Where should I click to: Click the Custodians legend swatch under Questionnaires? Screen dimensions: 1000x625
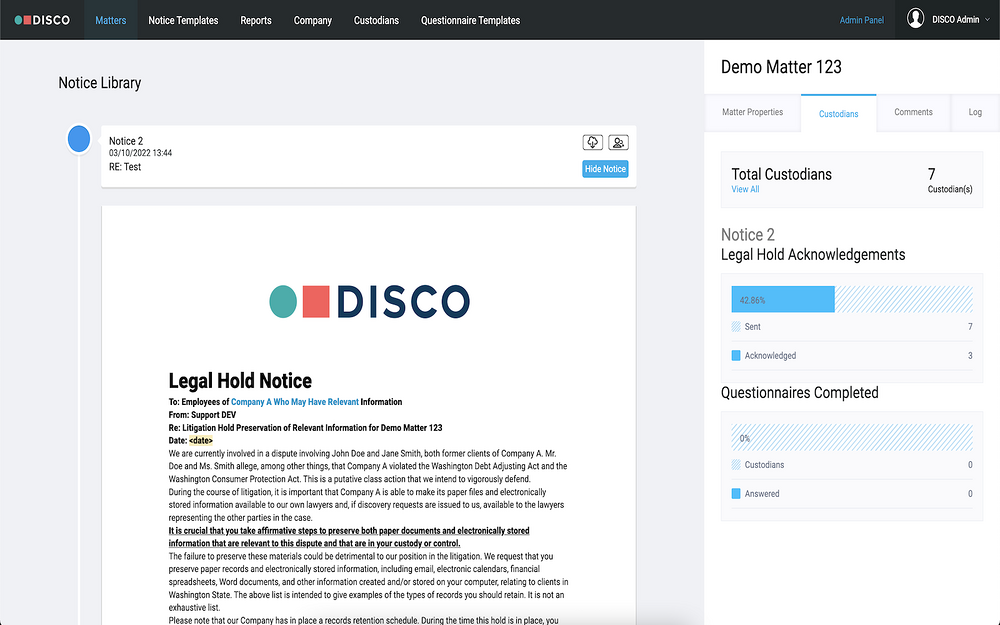click(736, 465)
